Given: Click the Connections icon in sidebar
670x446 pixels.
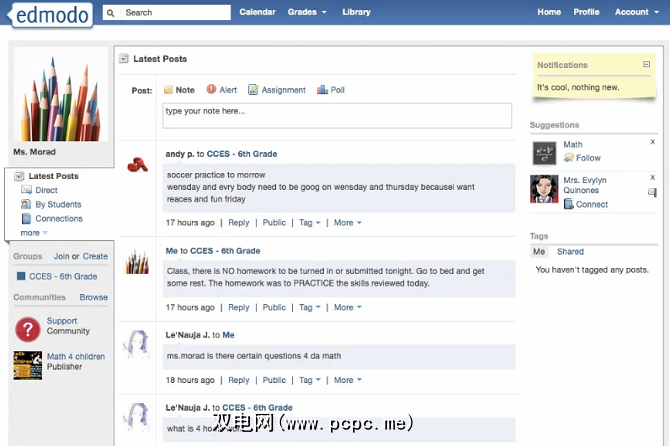Looking at the screenshot, I should coord(26,219).
